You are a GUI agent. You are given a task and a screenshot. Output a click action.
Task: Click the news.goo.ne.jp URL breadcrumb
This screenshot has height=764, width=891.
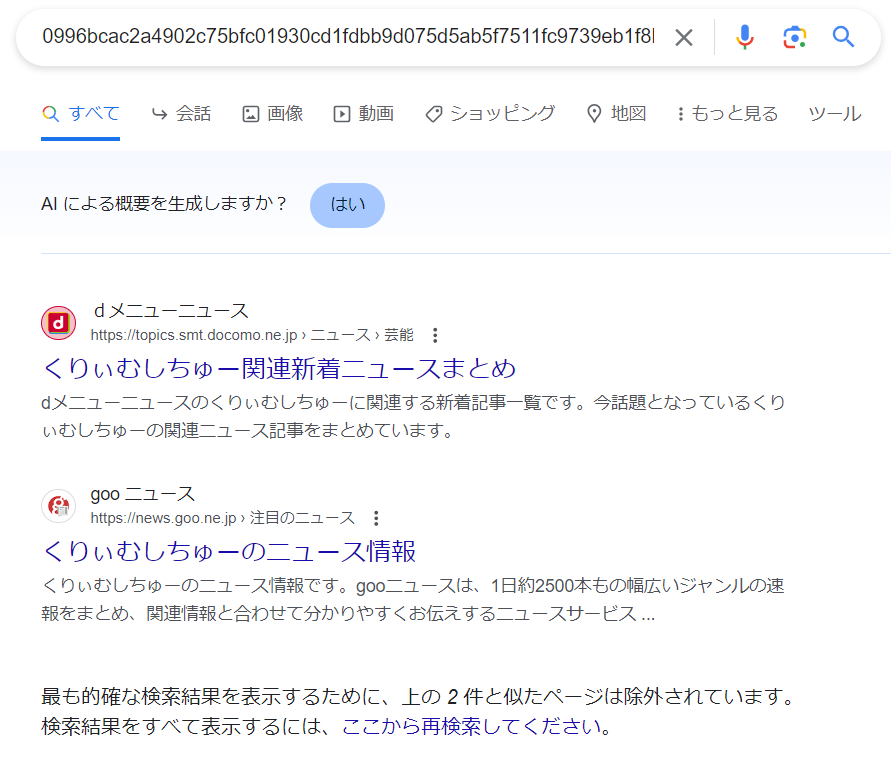223,518
